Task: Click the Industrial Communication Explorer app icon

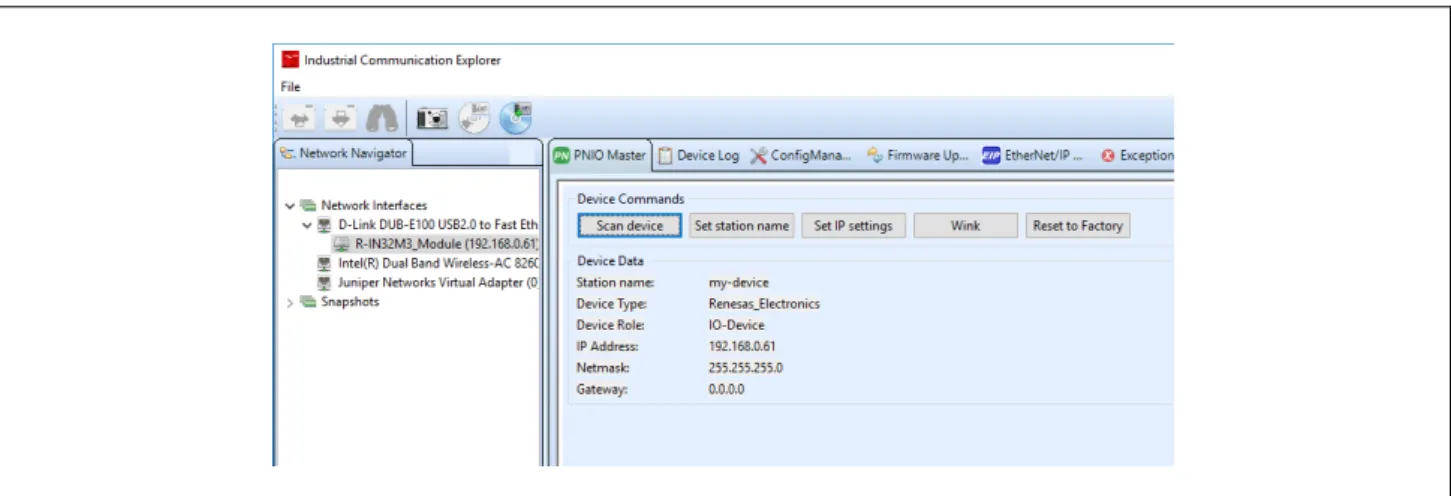Action: click(x=291, y=60)
